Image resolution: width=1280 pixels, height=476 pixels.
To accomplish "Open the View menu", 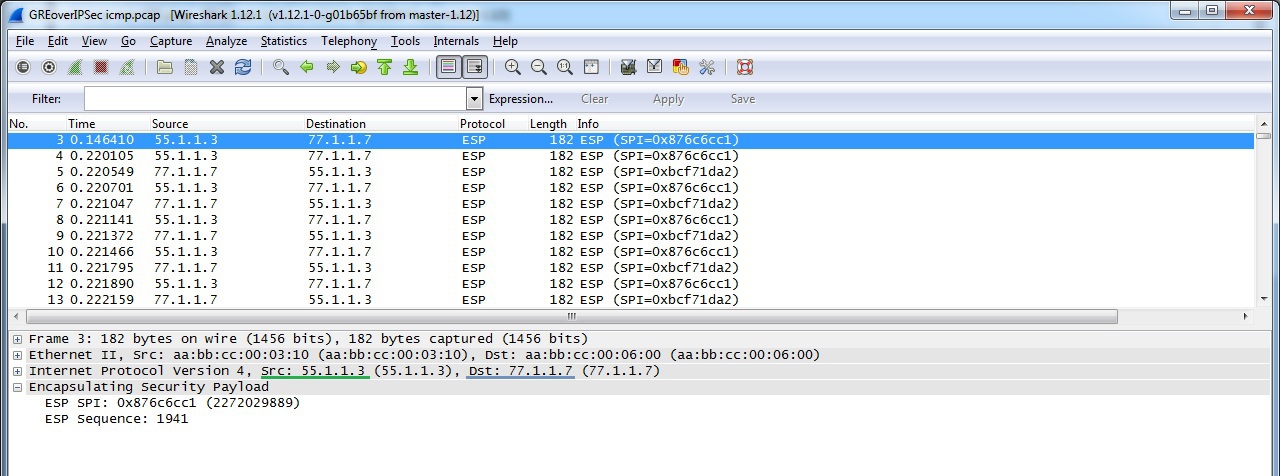I will [x=94, y=41].
